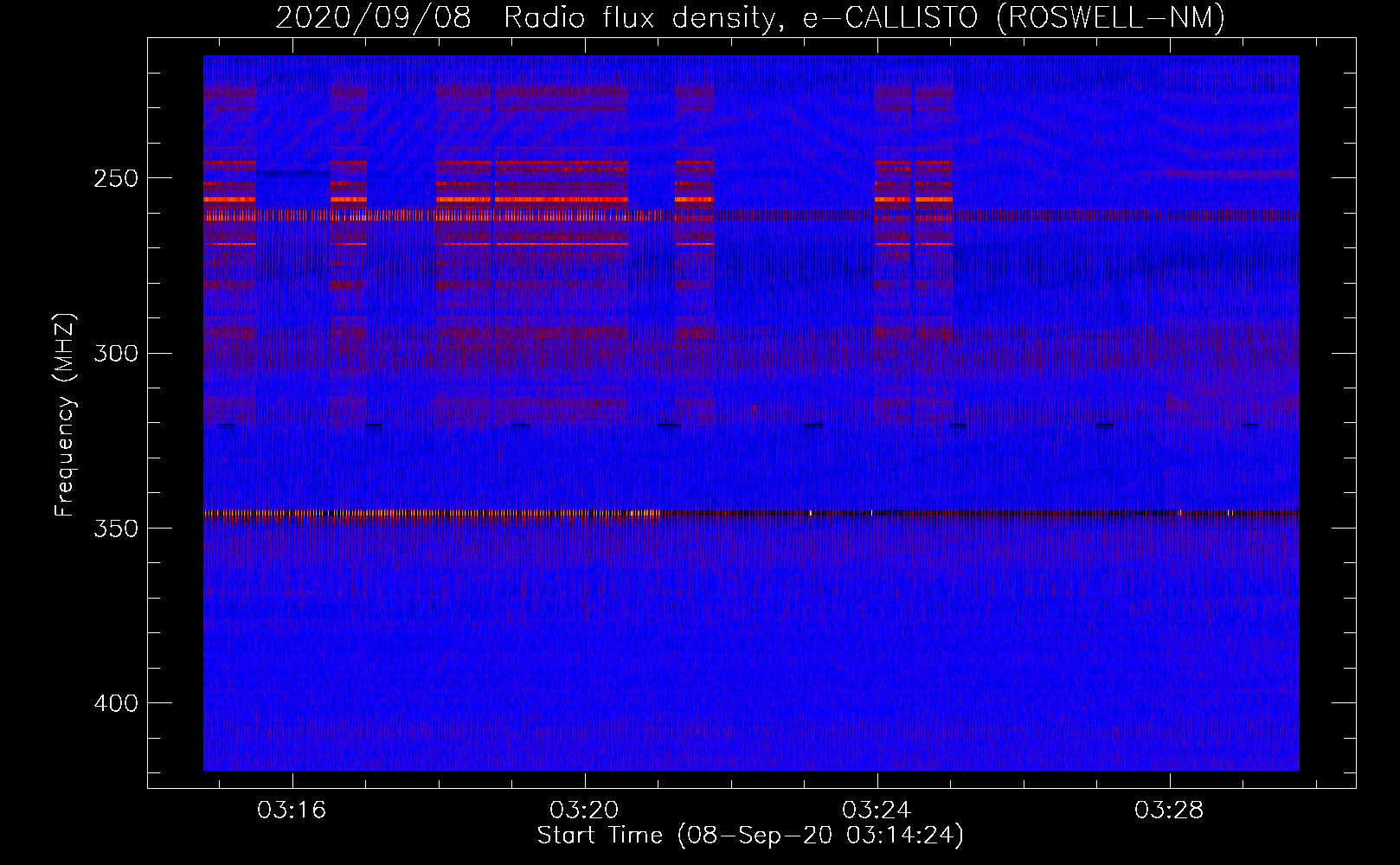Click the 03:16 time axis label

pos(292,811)
